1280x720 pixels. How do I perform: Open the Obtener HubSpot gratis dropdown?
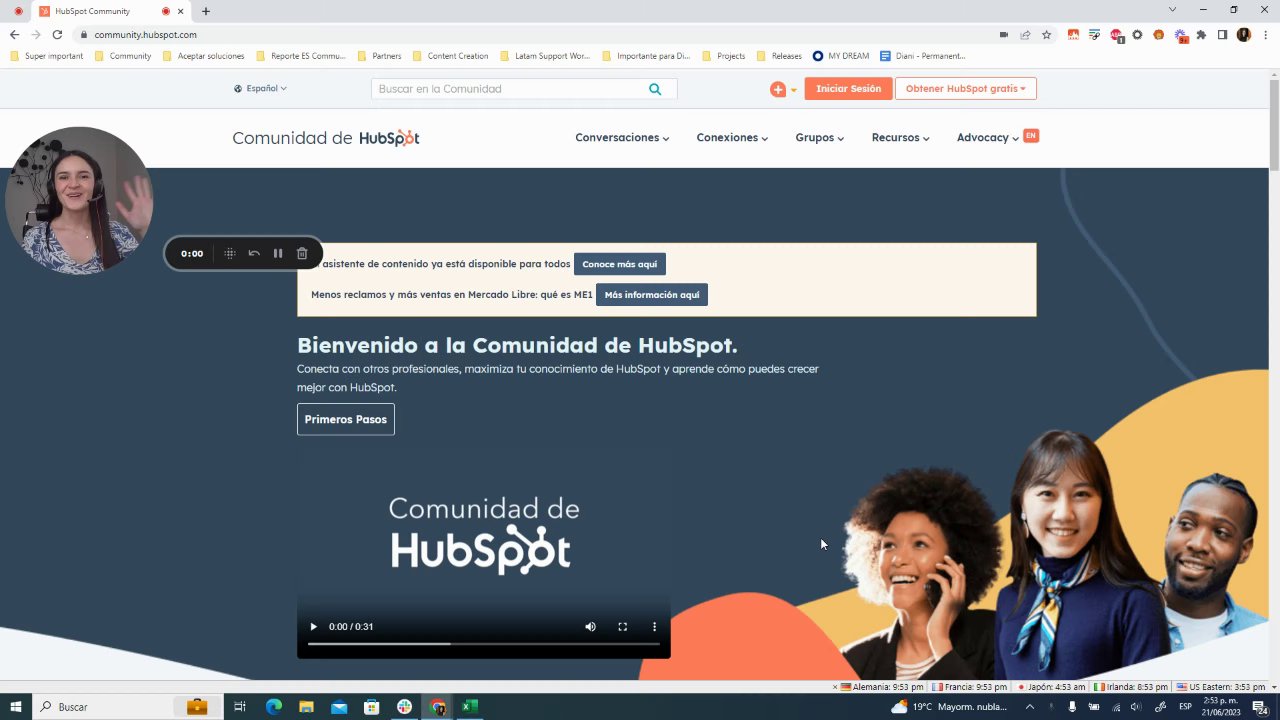pos(966,89)
